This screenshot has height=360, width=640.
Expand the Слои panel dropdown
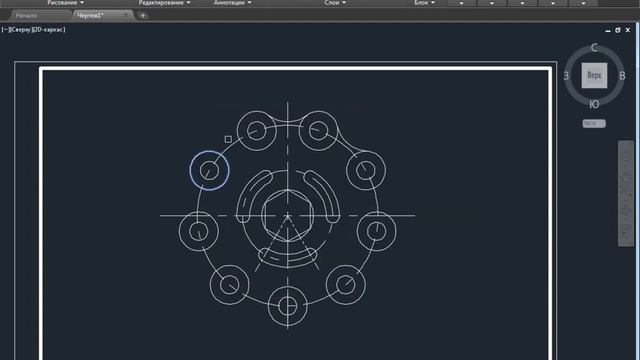tap(335, 2)
